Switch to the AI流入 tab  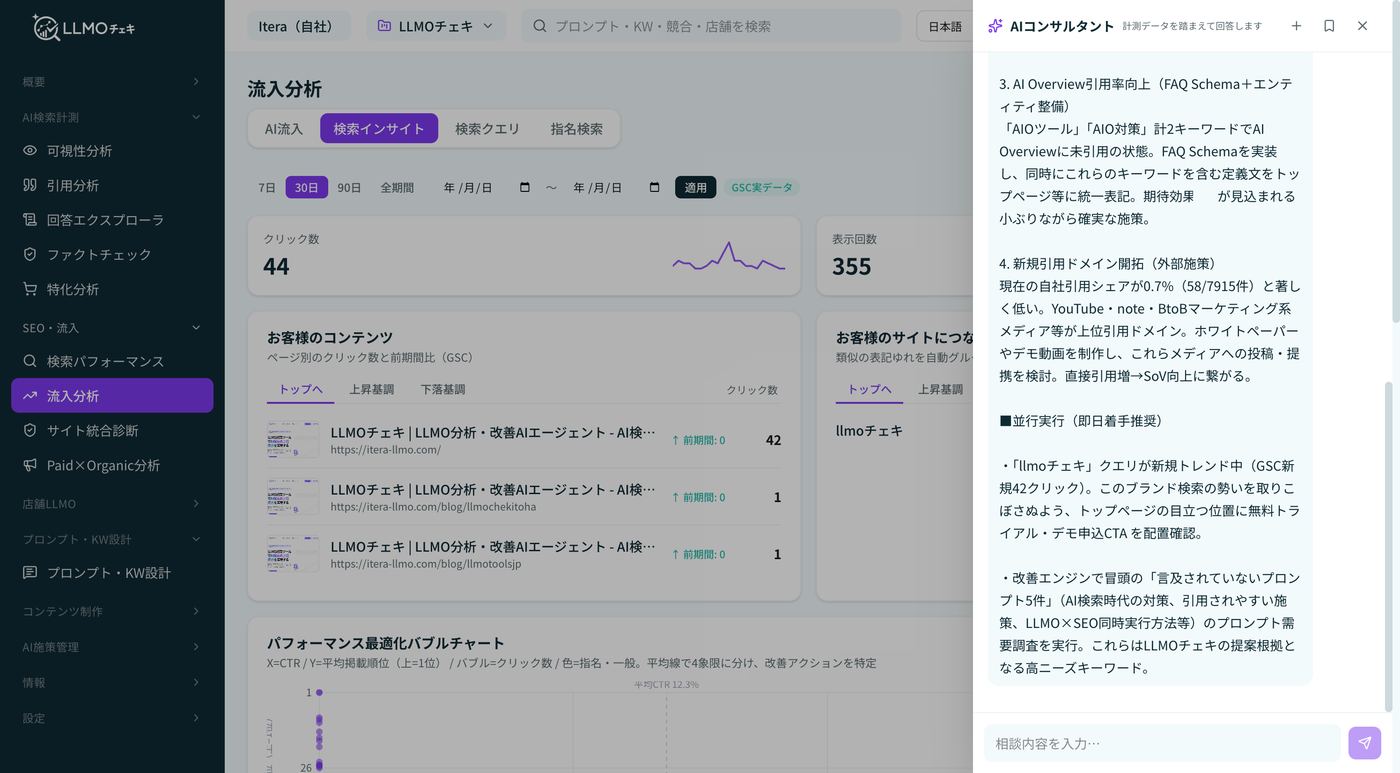pyautogui.click(x=284, y=129)
